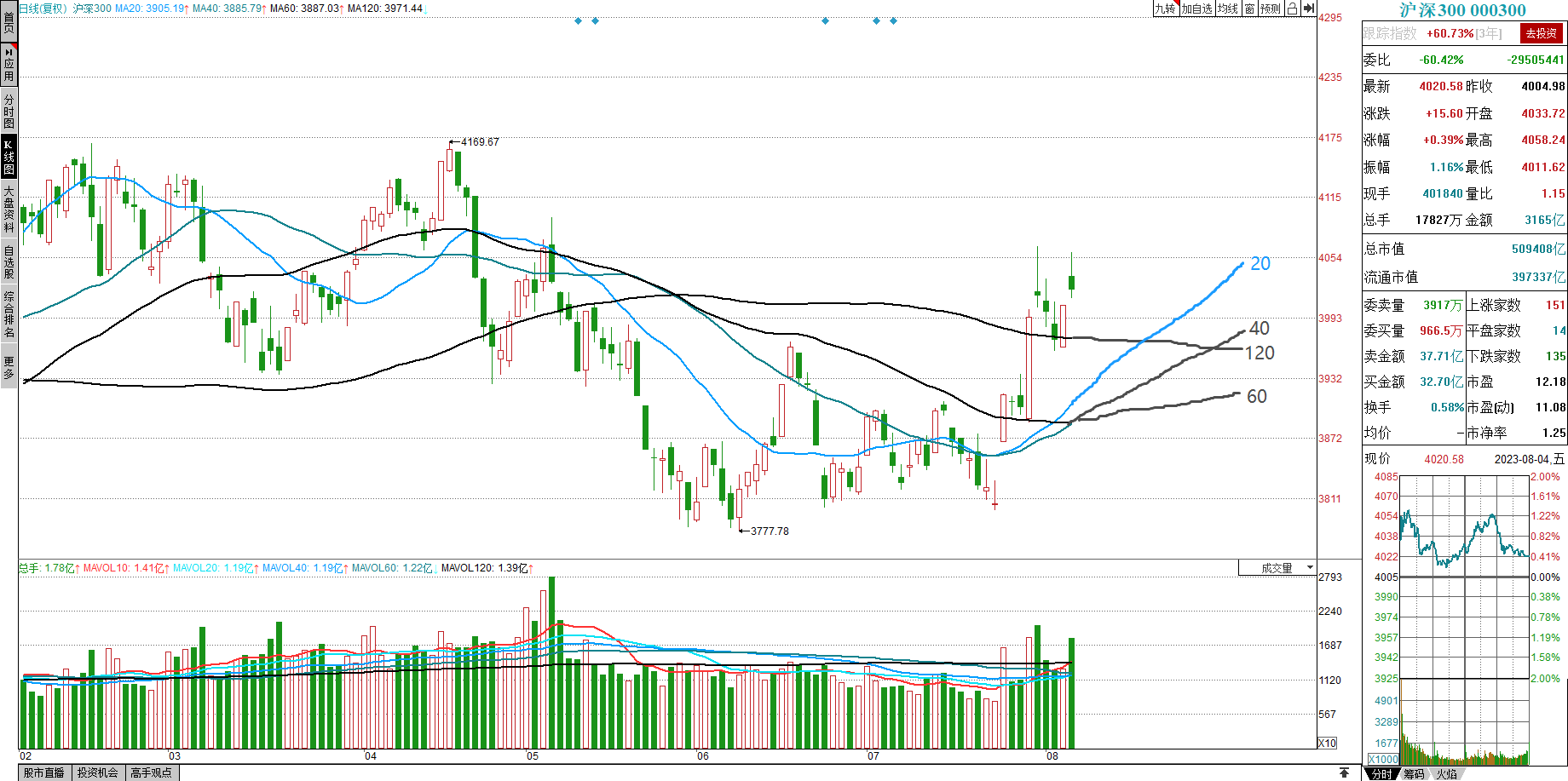
Task: Click the X1000 scale box on intraday chart
Action: 1383,759
